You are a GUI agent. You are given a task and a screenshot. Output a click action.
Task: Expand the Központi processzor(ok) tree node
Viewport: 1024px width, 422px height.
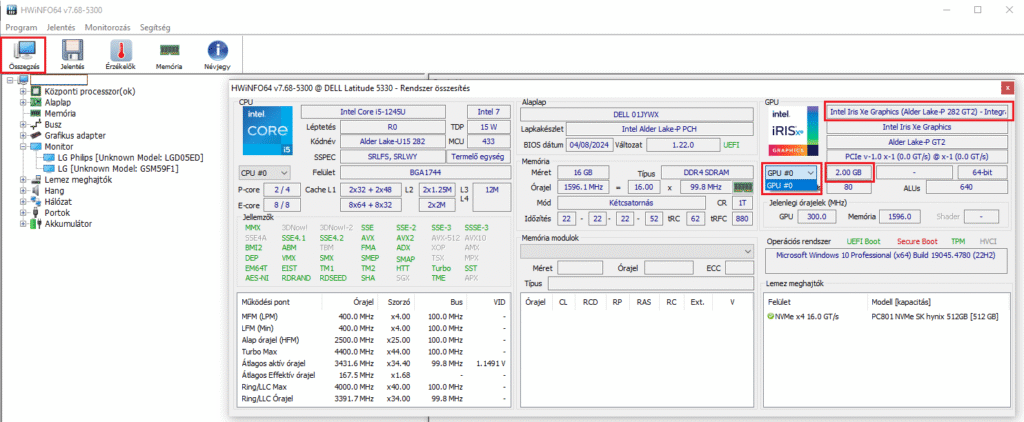click(23, 91)
